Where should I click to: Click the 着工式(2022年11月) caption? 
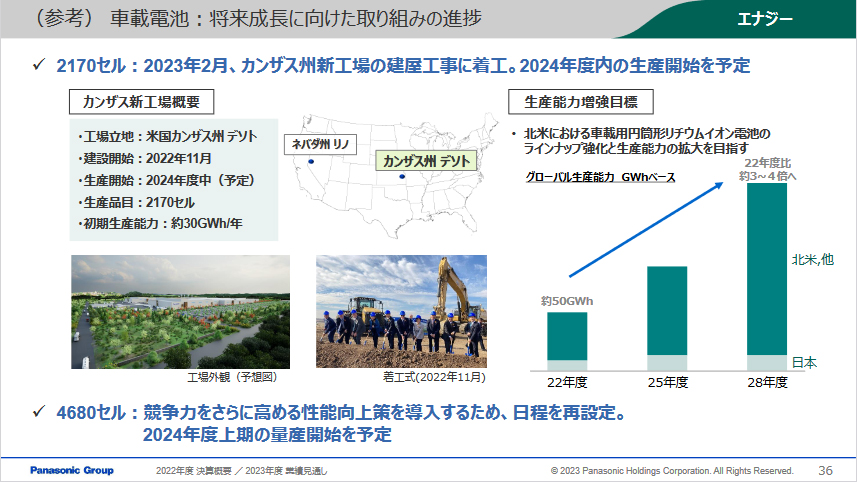click(x=435, y=377)
